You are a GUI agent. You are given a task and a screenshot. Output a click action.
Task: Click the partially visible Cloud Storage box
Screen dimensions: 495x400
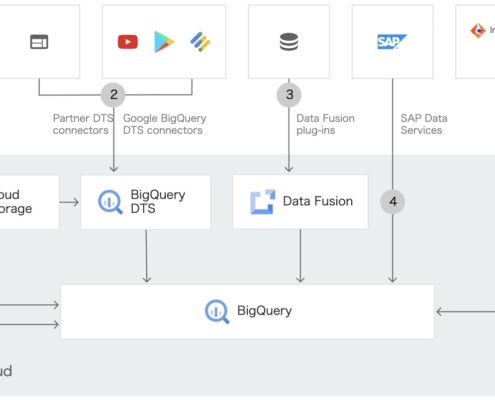[x=29, y=202]
